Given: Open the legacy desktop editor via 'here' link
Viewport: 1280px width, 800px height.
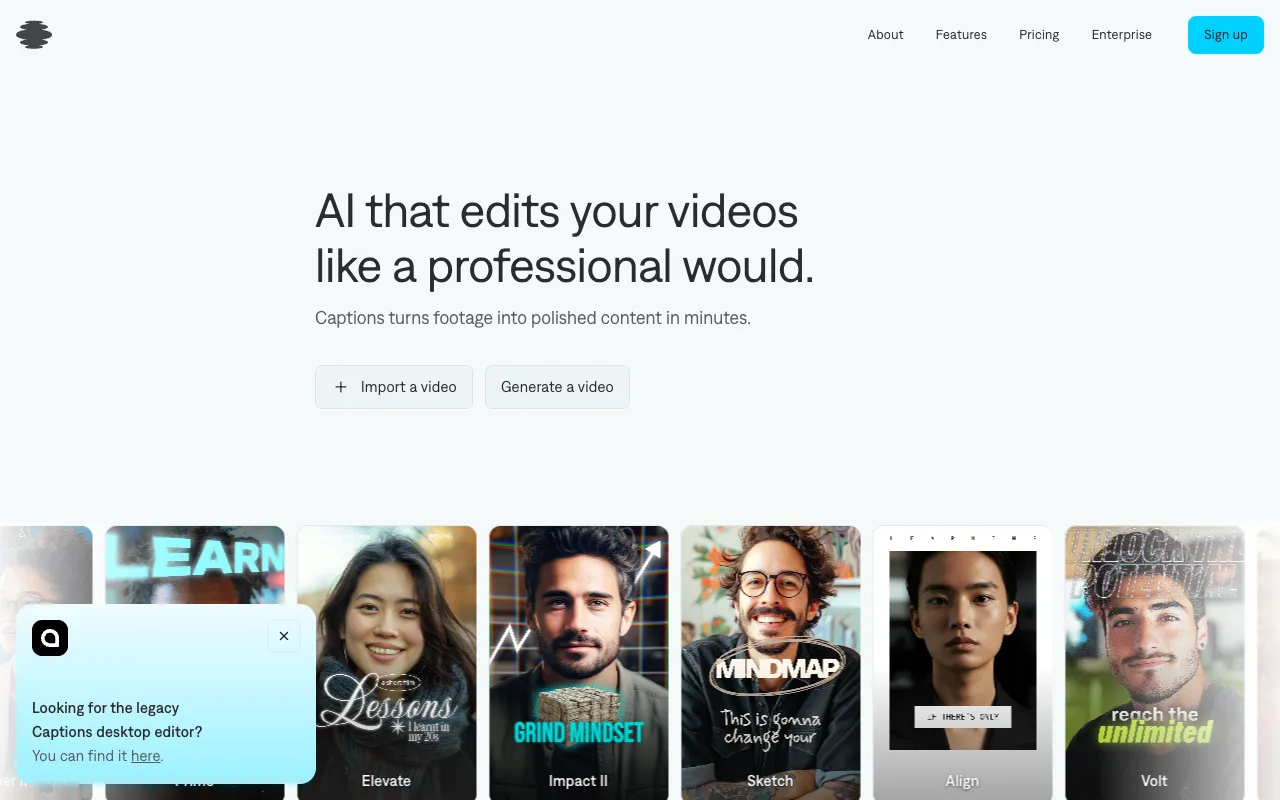Looking at the screenshot, I should [145, 755].
